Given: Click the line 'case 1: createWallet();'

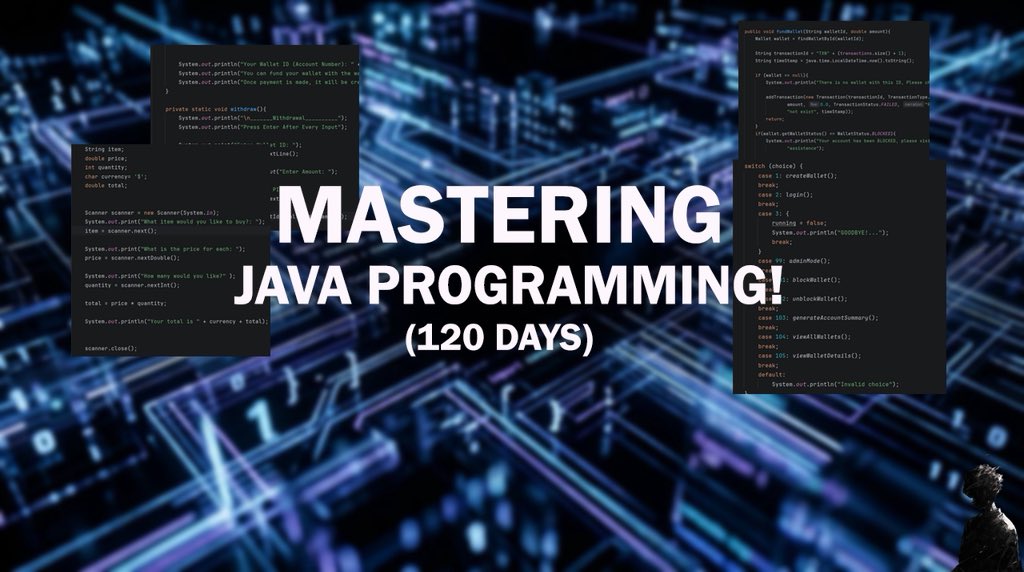Looking at the screenshot, I should [797, 176].
